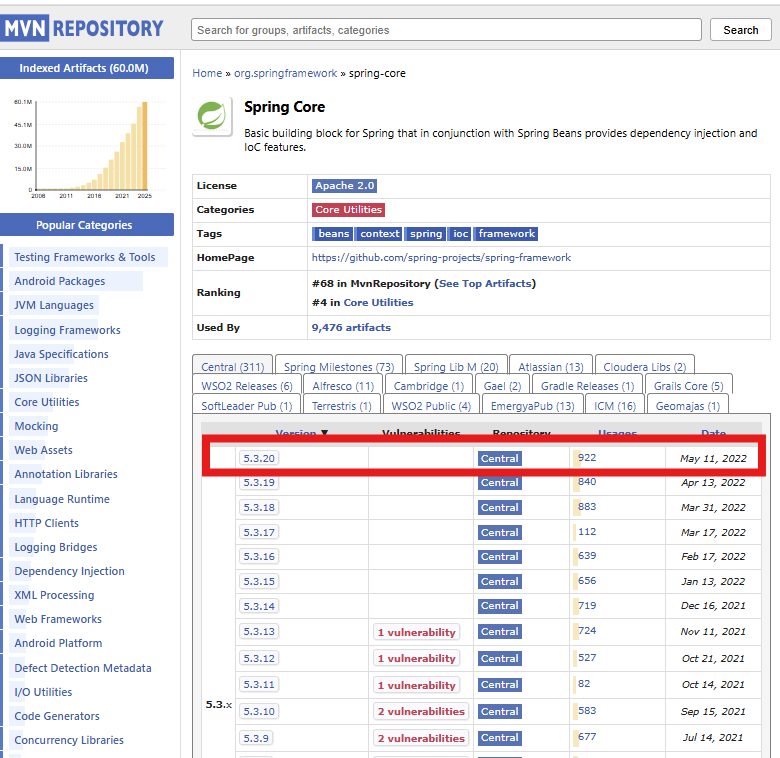The width and height of the screenshot is (780, 758).
Task: Open Dependency Injection category
Action: point(69,571)
